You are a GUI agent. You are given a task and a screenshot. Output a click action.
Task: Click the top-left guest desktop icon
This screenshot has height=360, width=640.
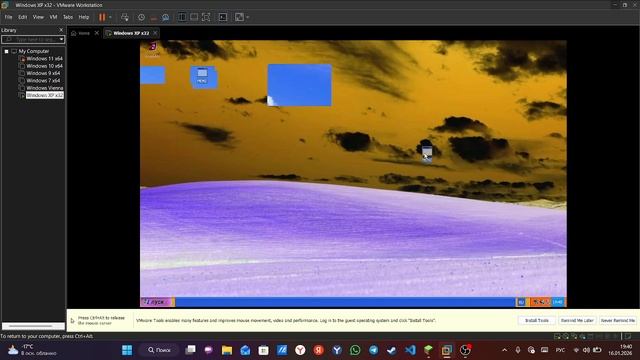pyautogui.click(x=153, y=49)
